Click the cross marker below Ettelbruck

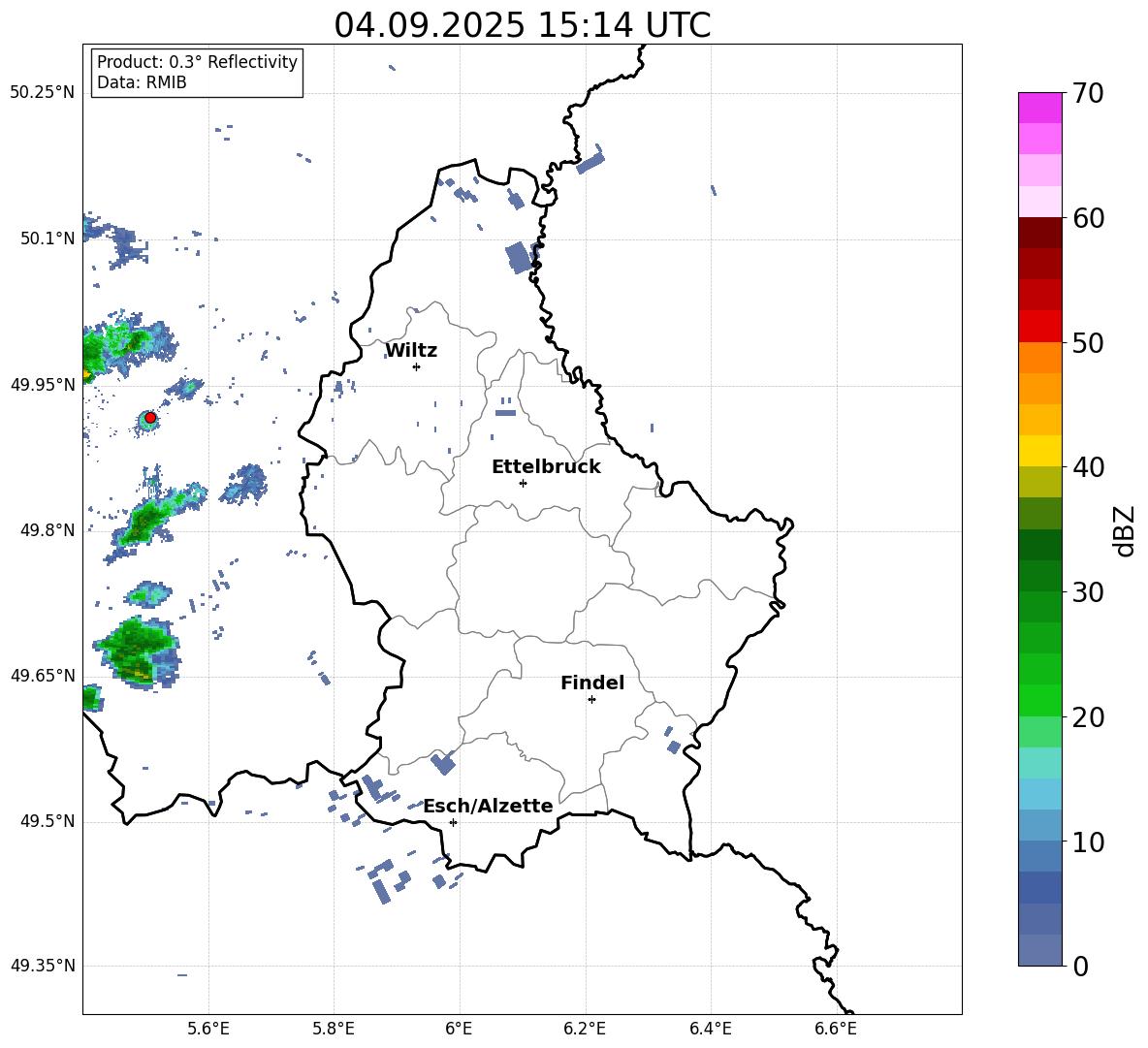523,483
